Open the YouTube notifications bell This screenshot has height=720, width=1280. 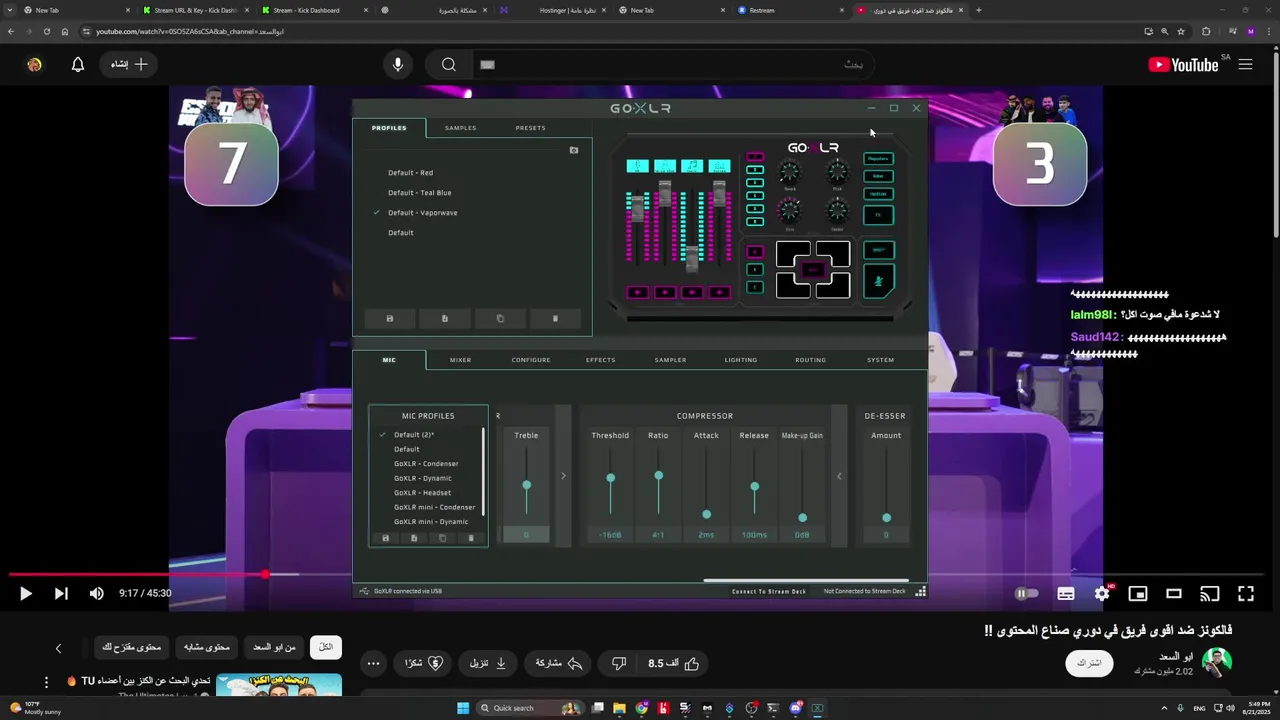[77, 64]
